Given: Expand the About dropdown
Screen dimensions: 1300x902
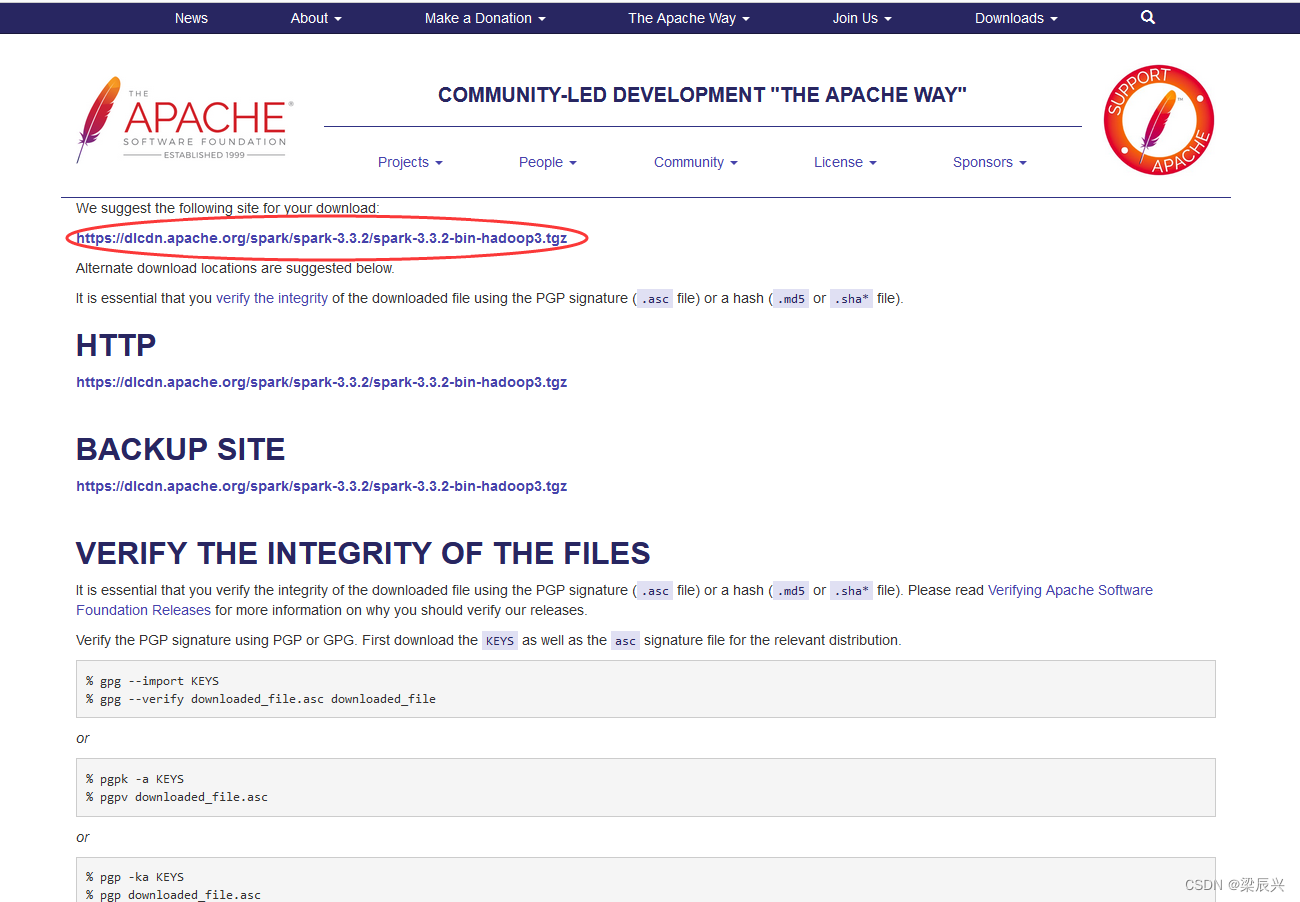Looking at the screenshot, I should (x=316, y=18).
